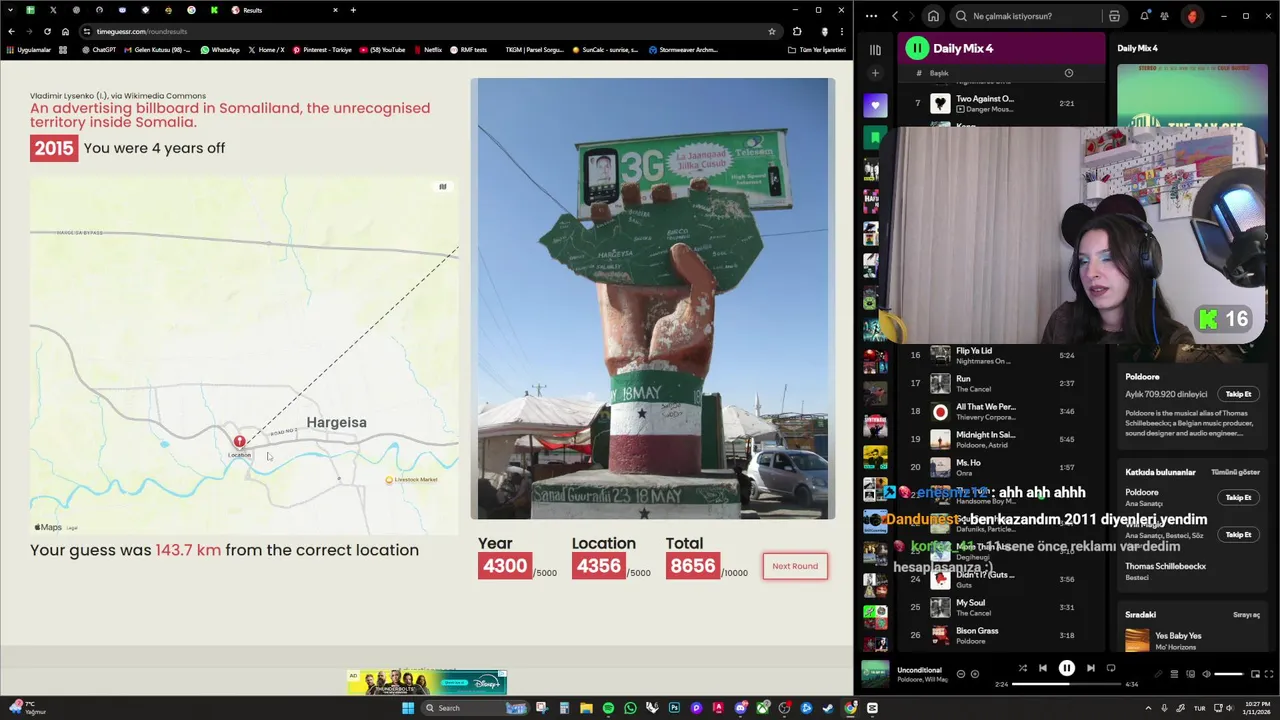Click the Next Round button
Viewport: 1280px width, 720px height.
pos(795,566)
